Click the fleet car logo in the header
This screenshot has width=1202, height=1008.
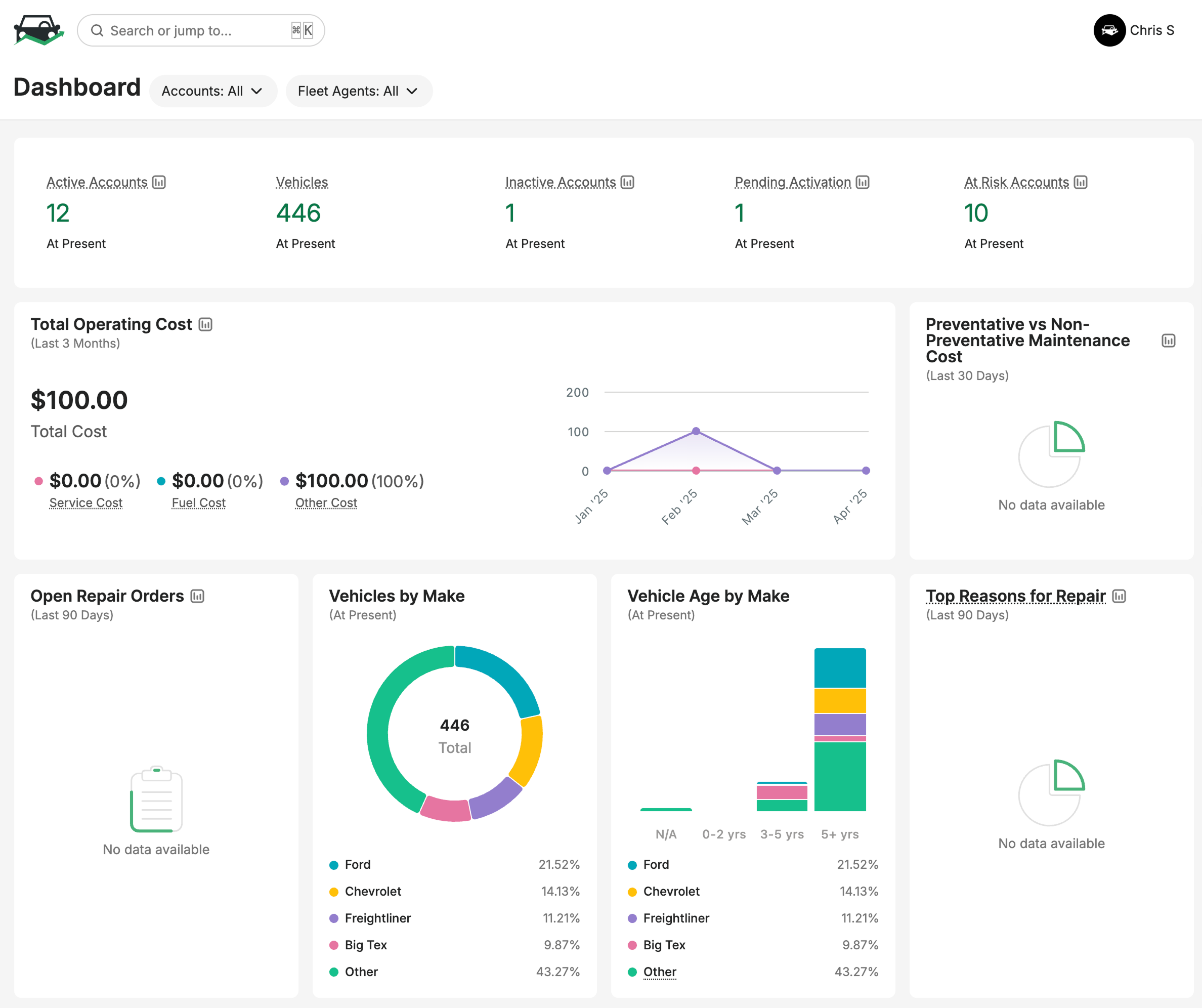(x=38, y=30)
